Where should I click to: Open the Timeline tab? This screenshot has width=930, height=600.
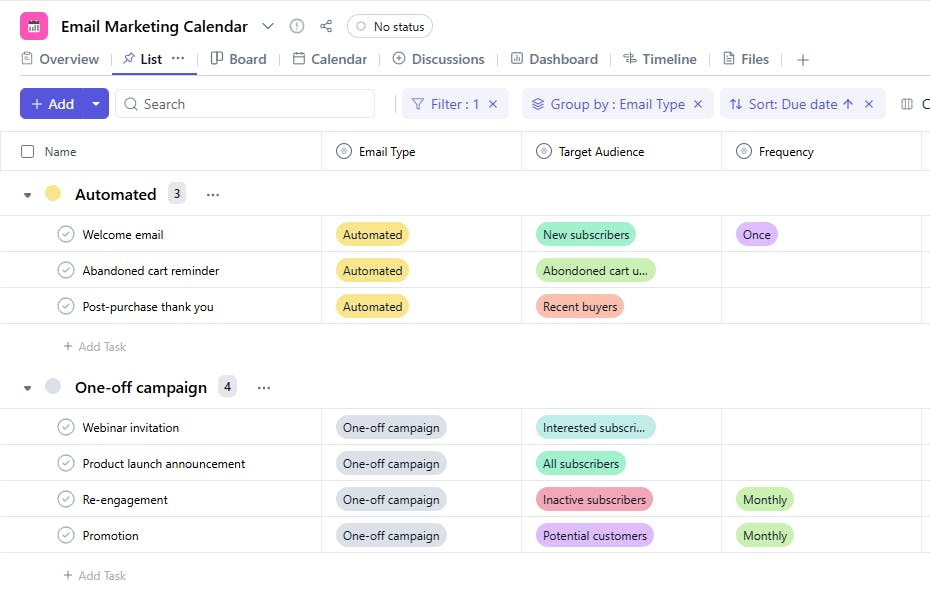659,59
